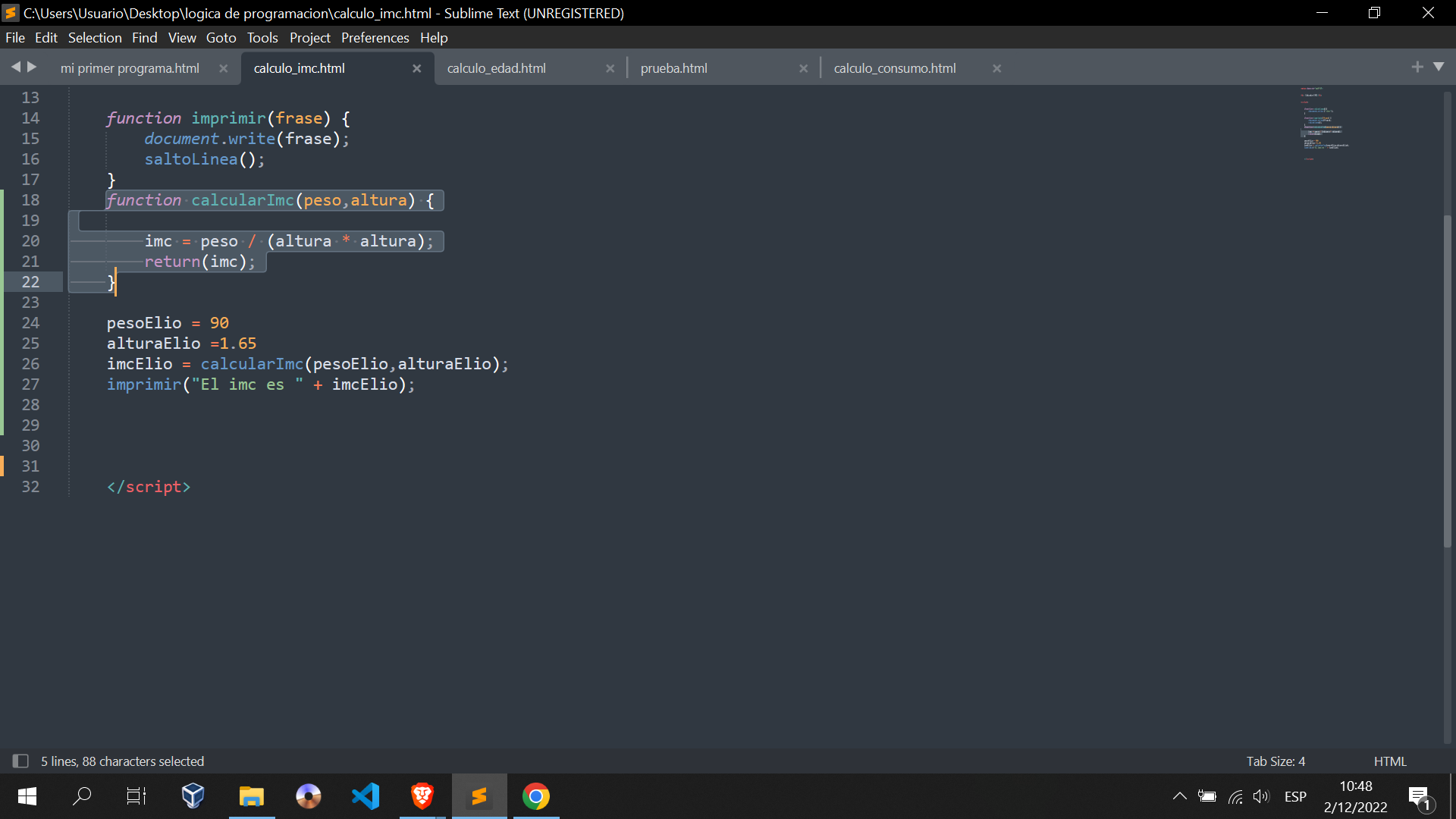Open the File menu
The width and height of the screenshot is (1456, 819).
pyautogui.click(x=15, y=37)
